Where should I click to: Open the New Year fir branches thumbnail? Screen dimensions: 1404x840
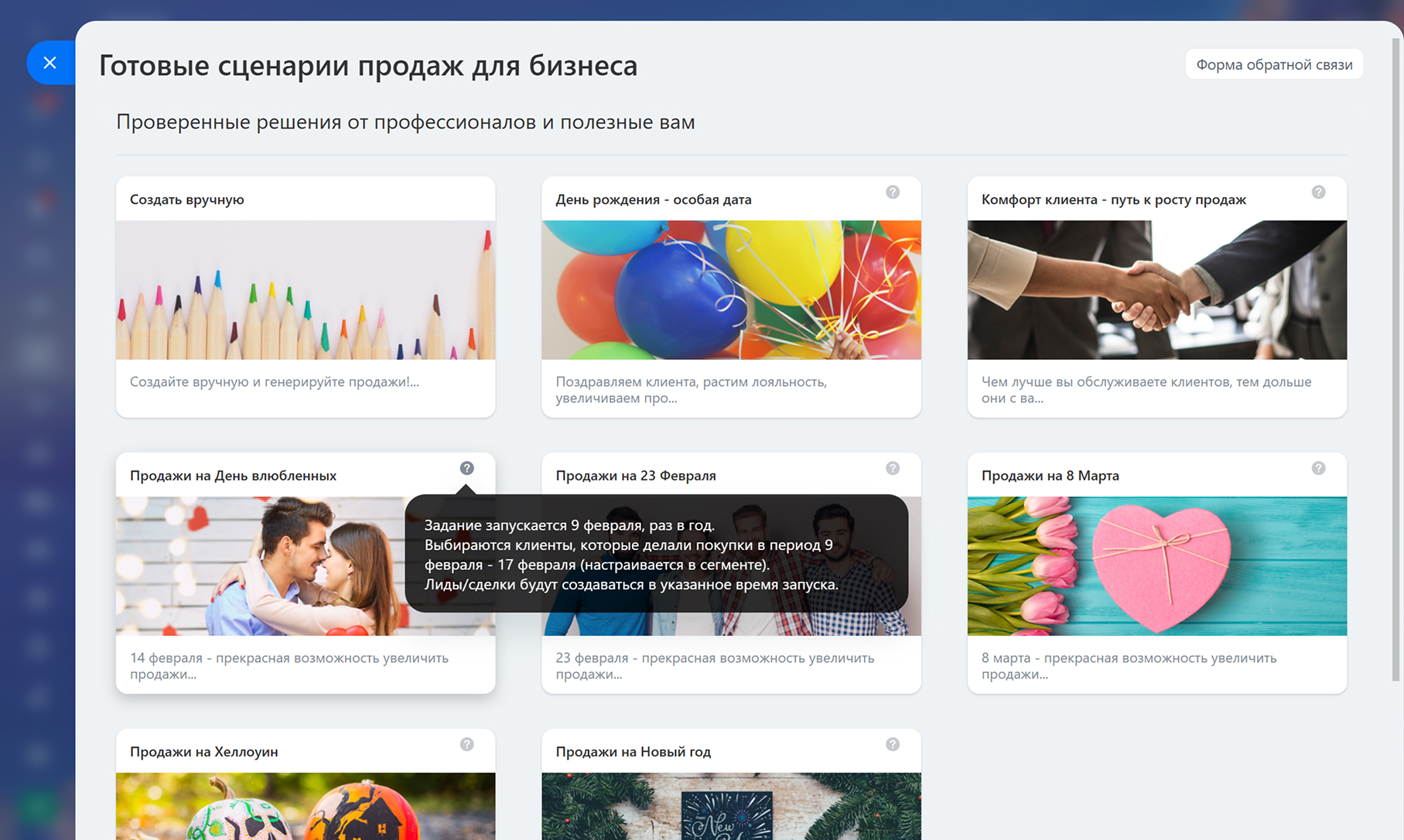(731, 806)
